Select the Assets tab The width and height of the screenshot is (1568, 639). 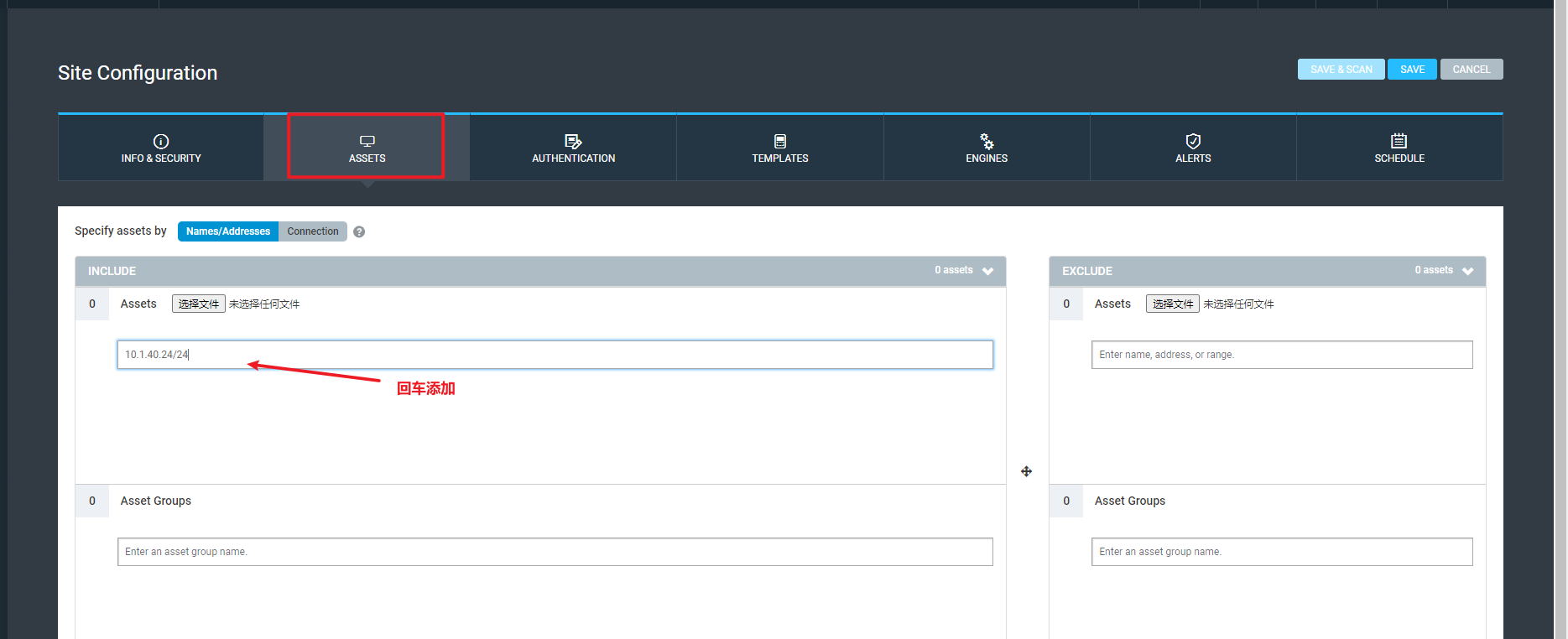[x=367, y=148]
